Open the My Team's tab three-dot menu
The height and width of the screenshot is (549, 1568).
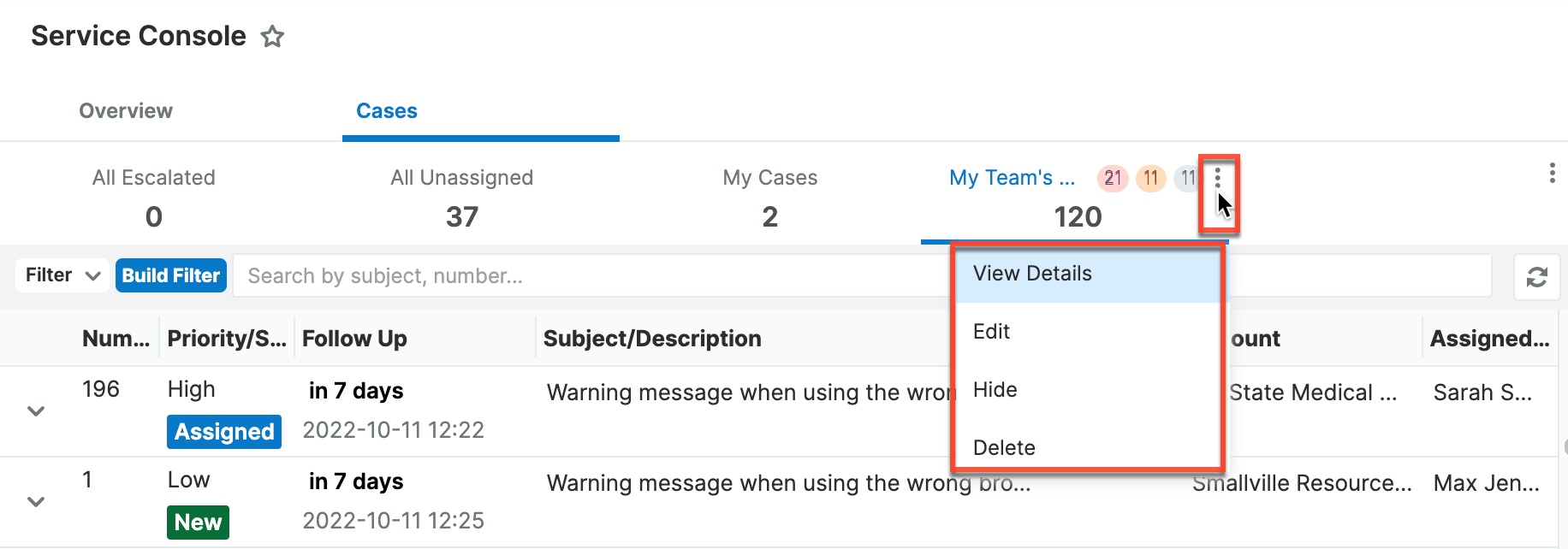pos(1217,178)
